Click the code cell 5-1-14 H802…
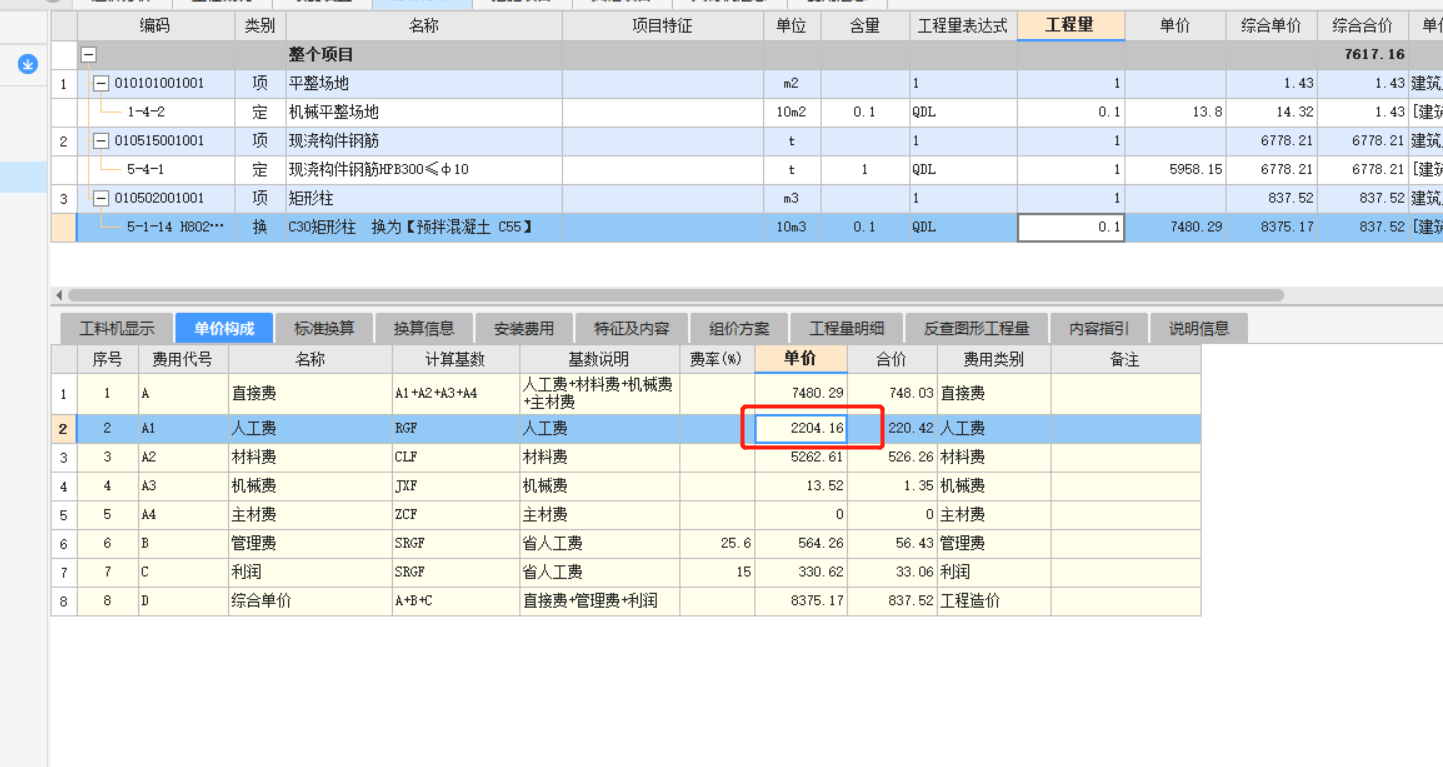Viewport: 1443px width, 767px height. [155, 227]
